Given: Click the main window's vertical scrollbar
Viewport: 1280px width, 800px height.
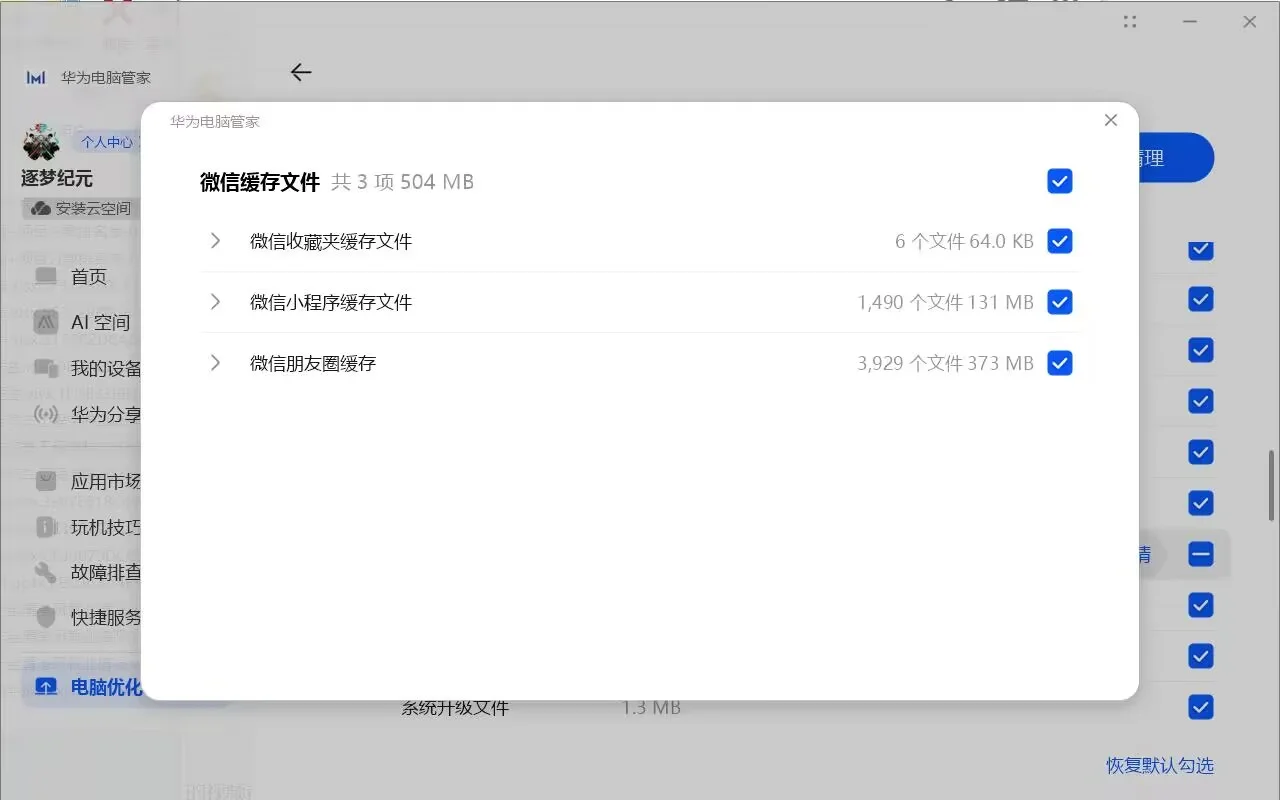Looking at the screenshot, I should [x=1271, y=484].
